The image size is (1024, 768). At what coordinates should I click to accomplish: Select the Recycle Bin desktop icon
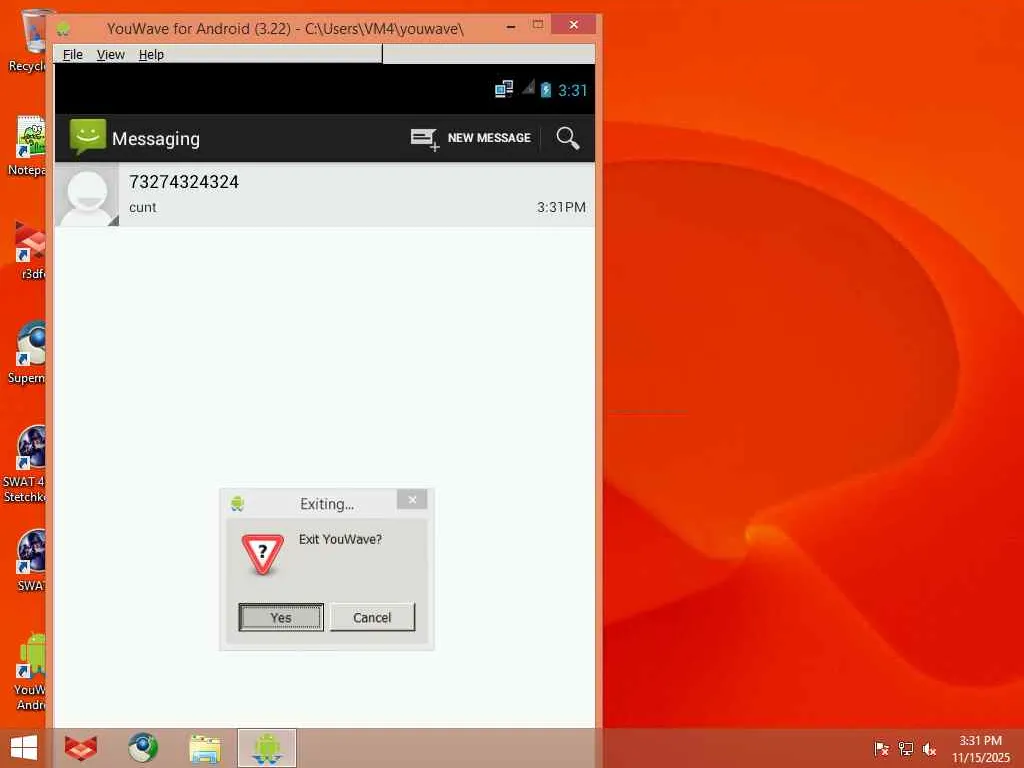(27, 40)
